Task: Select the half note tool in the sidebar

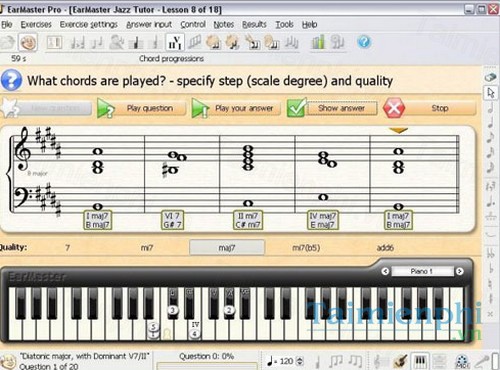Action: coord(491,108)
